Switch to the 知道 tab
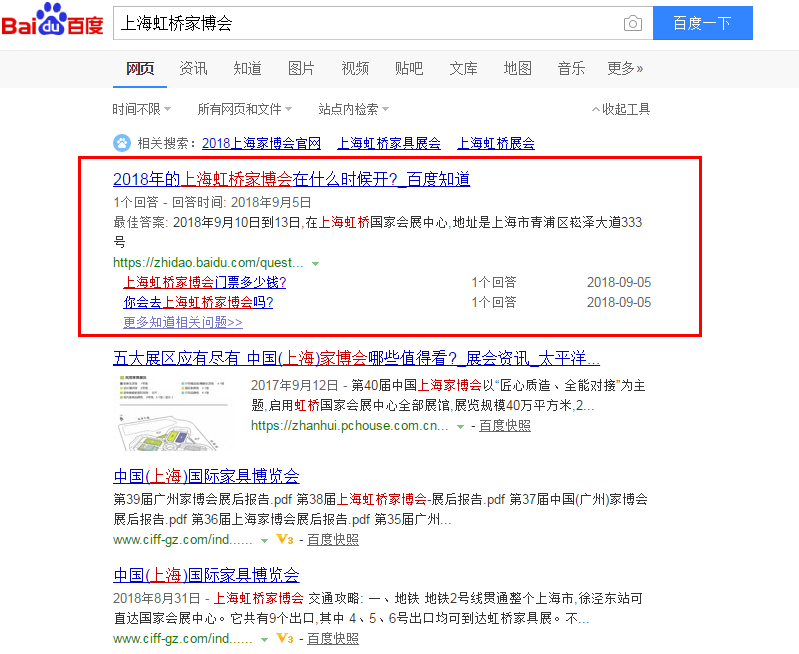Screen dimensions: 799x654 point(247,68)
